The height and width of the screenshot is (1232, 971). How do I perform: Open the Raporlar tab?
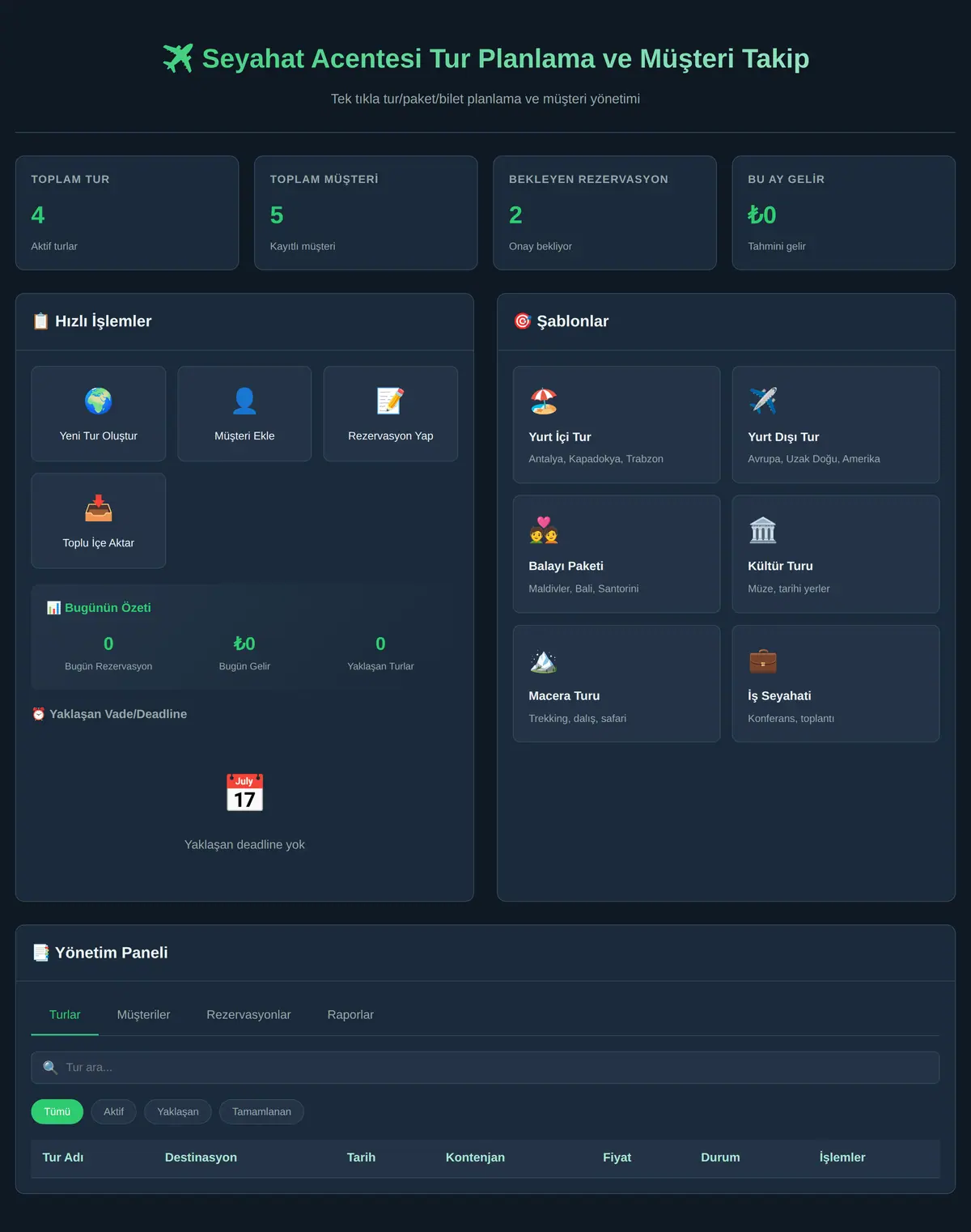click(350, 1015)
